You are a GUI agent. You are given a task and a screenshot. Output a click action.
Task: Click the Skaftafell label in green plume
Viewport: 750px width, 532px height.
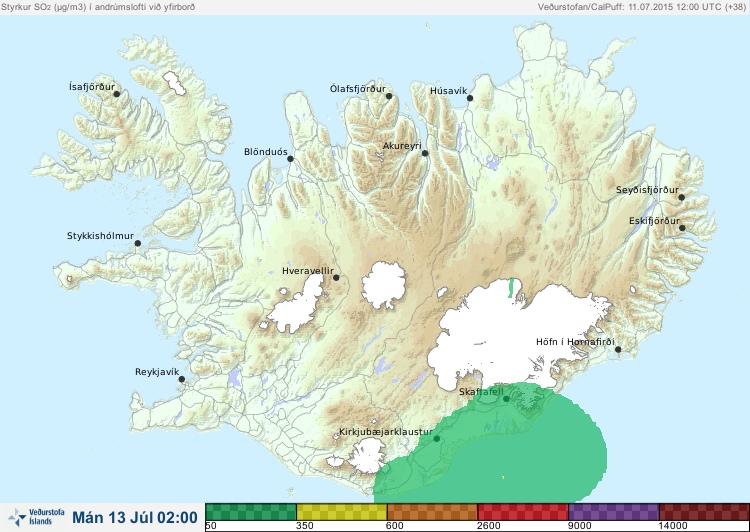[481, 392]
